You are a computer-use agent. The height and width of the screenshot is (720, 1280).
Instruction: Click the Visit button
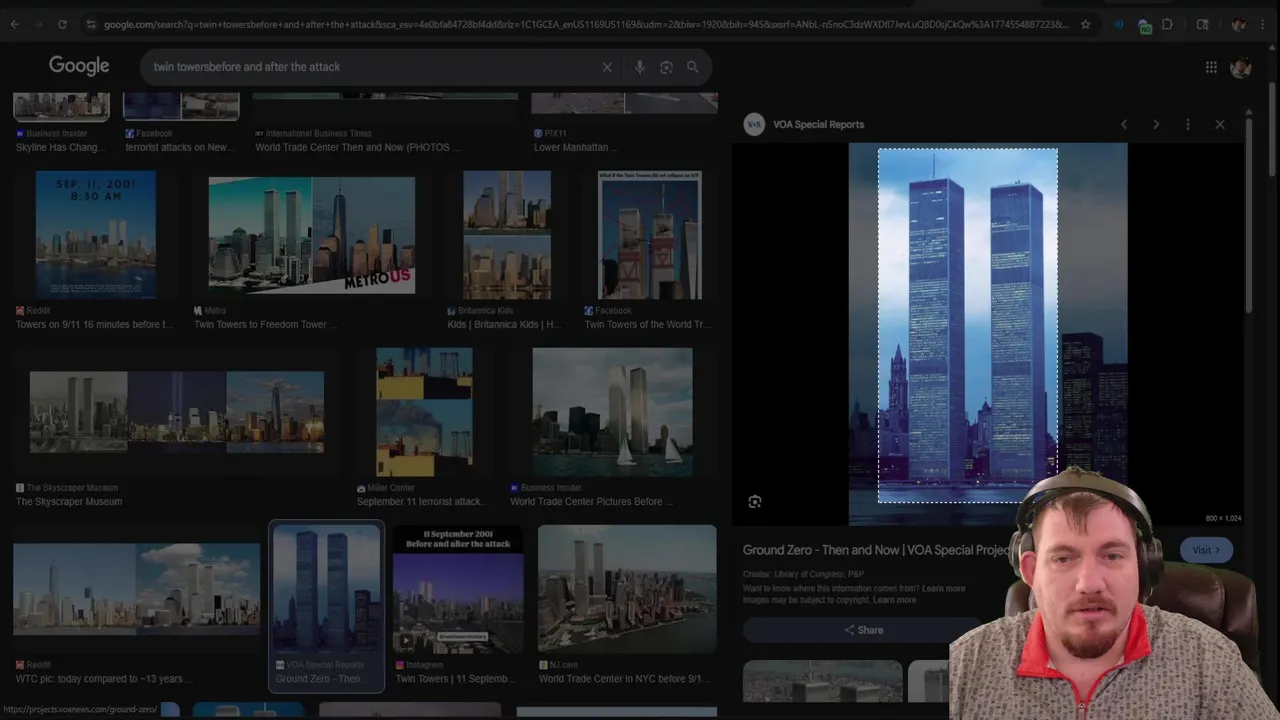[x=1206, y=550]
